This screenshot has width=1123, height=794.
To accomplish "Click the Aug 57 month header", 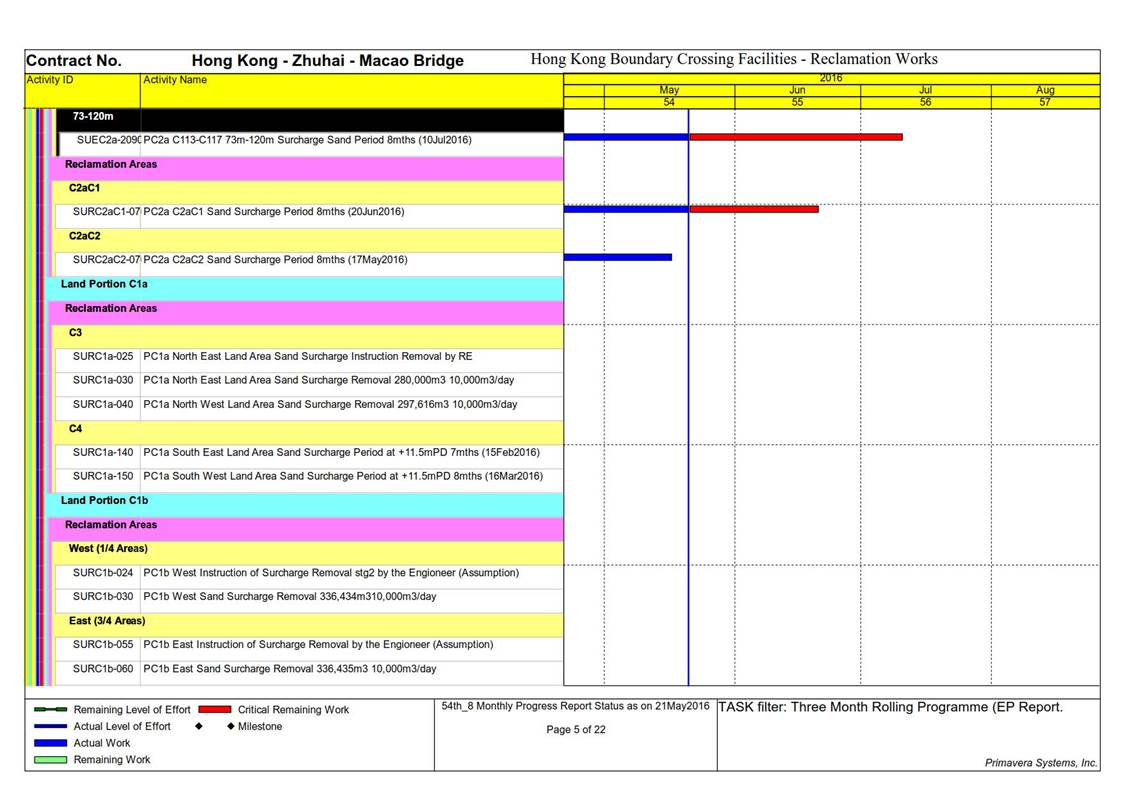I will click(1045, 97).
